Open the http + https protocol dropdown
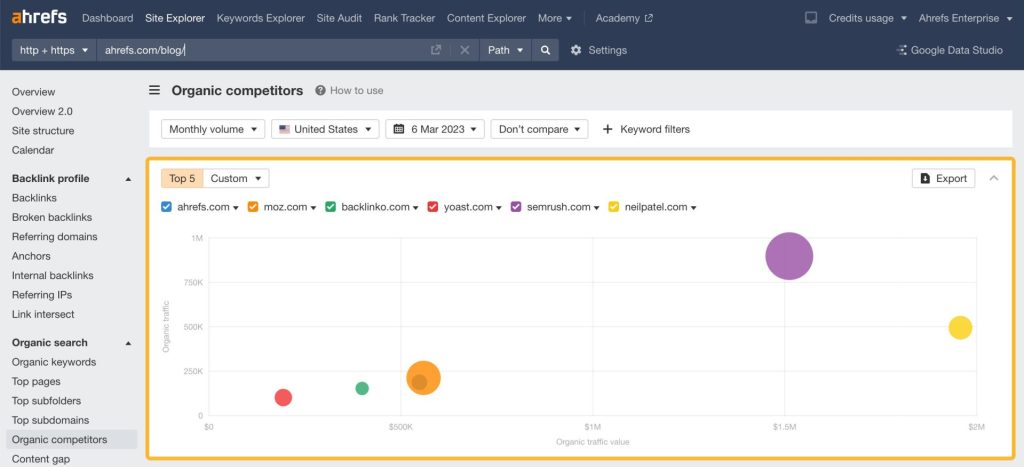This screenshot has width=1024, height=467. point(54,50)
